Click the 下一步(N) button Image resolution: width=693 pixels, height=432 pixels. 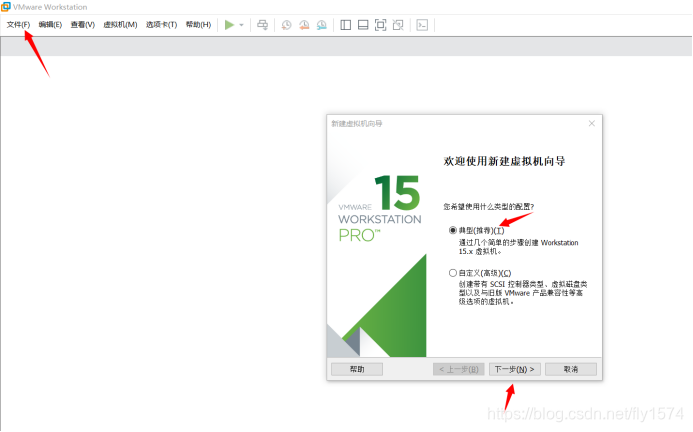(x=514, y=369)
